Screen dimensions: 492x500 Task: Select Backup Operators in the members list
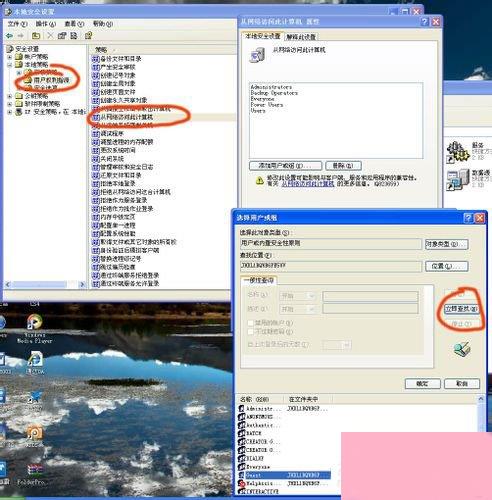click(274, 93)
